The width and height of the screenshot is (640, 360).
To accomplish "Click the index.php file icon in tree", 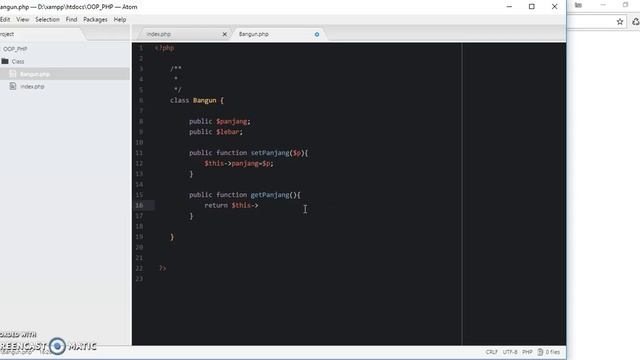I will (x=13, y=86).
